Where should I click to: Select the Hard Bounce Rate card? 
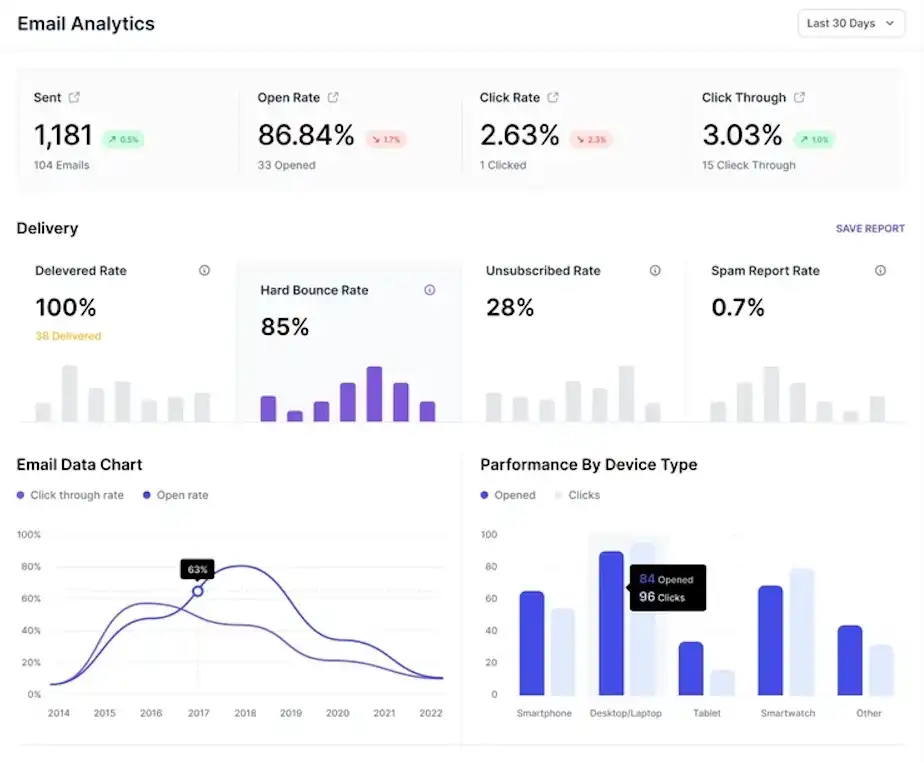[348, 342]
